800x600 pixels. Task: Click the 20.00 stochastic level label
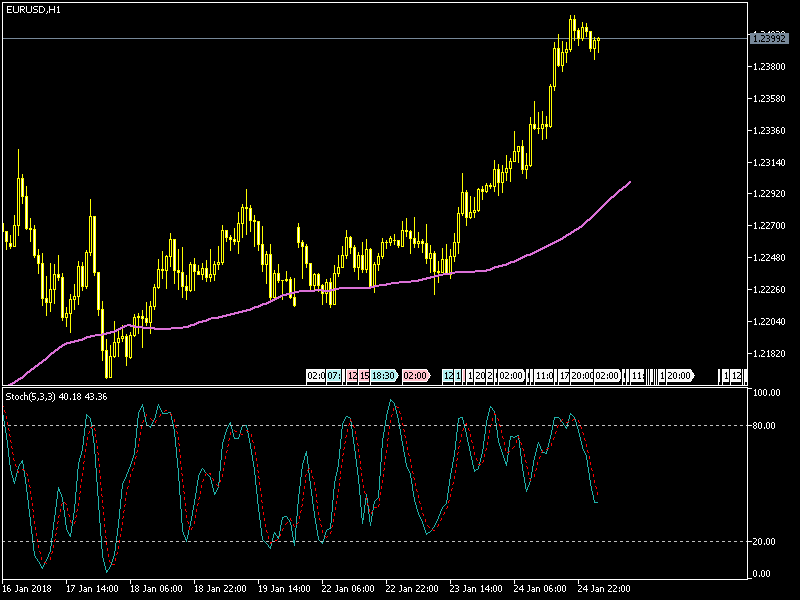coord(765,542)
